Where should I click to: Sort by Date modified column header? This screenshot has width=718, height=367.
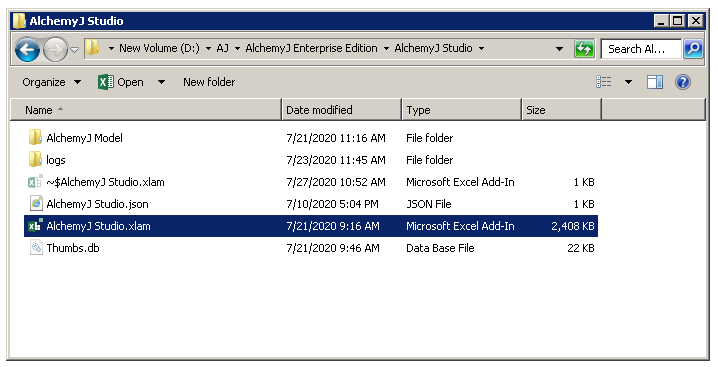[x=342, y=110]
